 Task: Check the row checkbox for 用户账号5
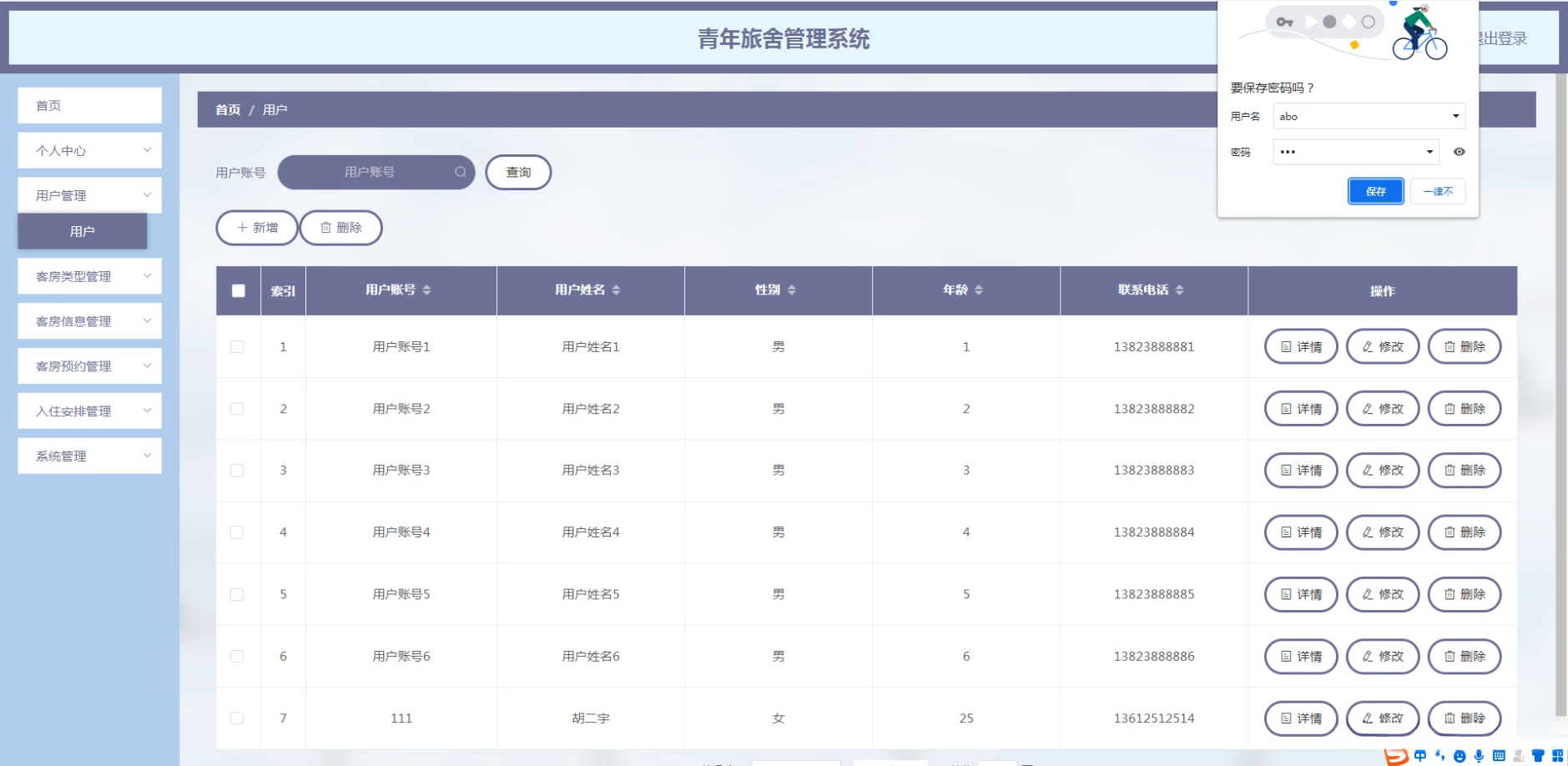237,594
